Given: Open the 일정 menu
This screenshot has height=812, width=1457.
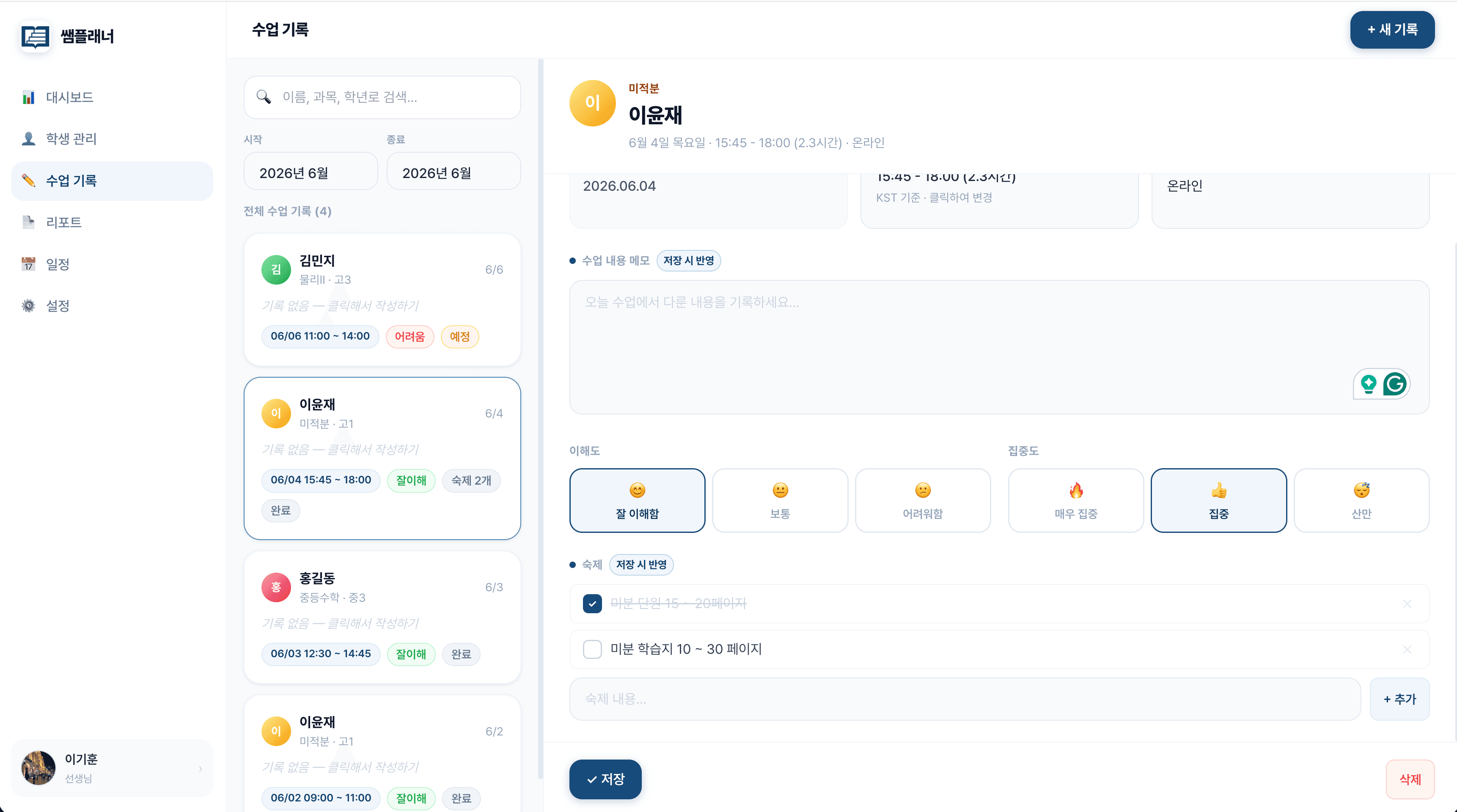Looking at the screenshot, I should (112, 264).
